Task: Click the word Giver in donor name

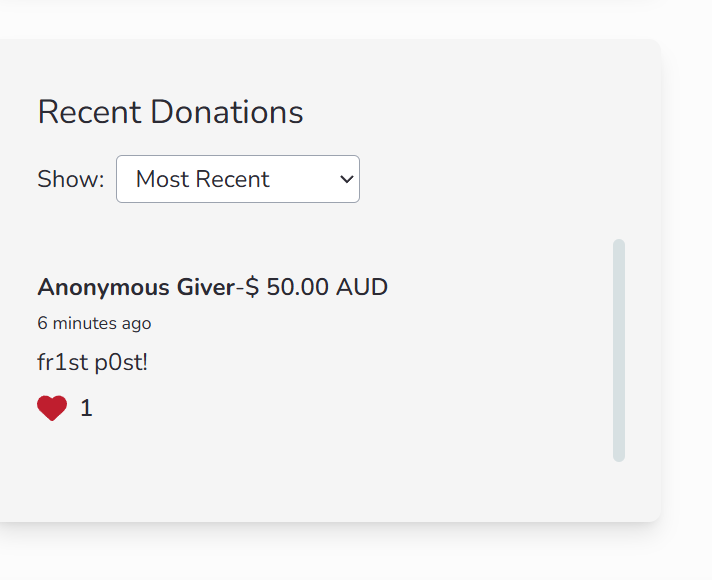Action: [x=206, y=288]
